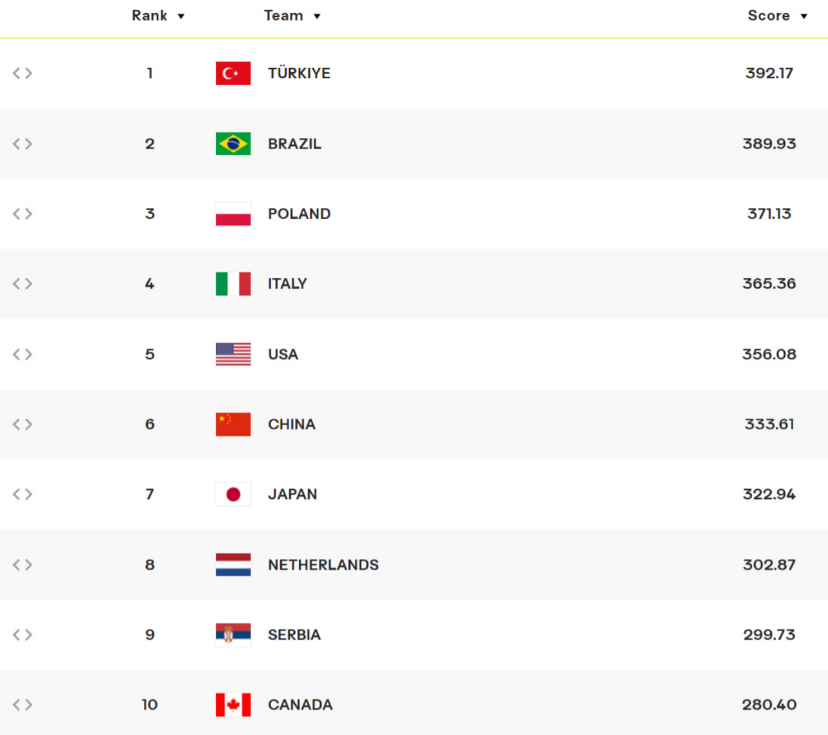Select the POLAND team name
This screenshot has width=828, height=735.
pos(299,214)
